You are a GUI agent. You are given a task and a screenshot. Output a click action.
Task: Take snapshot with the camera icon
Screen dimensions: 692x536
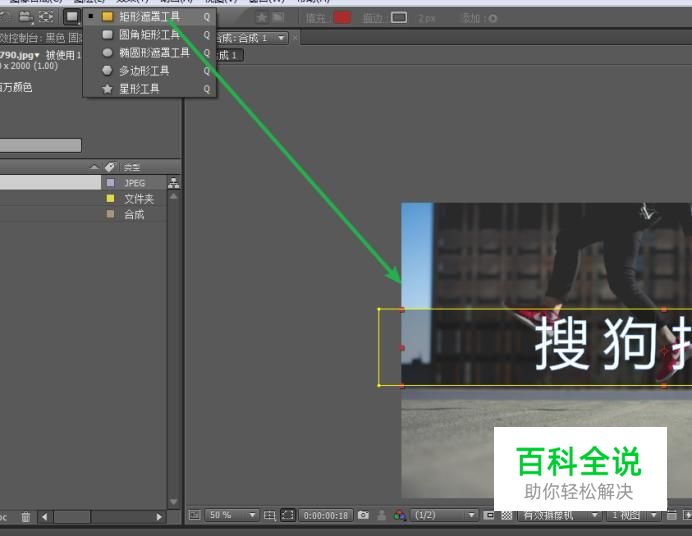point(363,515)
